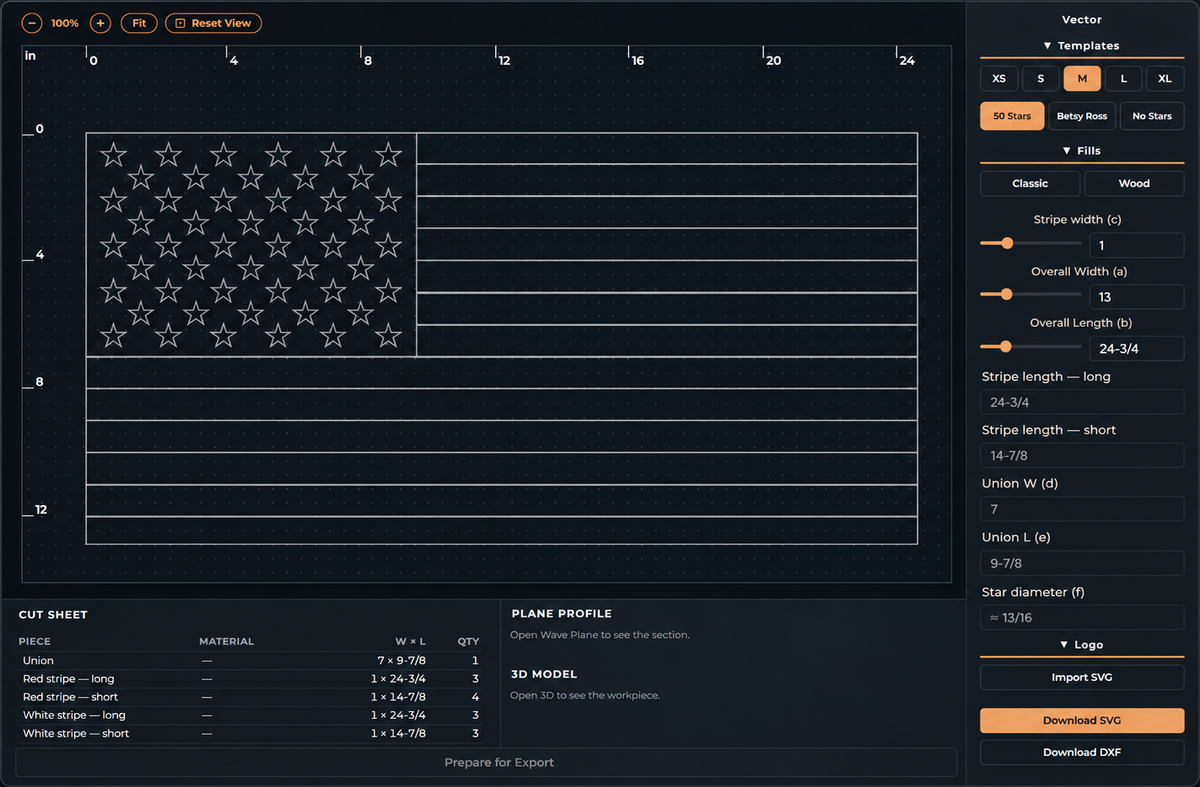
Task: Click the Vector panel title
Action: click(x=1081, y=20)
